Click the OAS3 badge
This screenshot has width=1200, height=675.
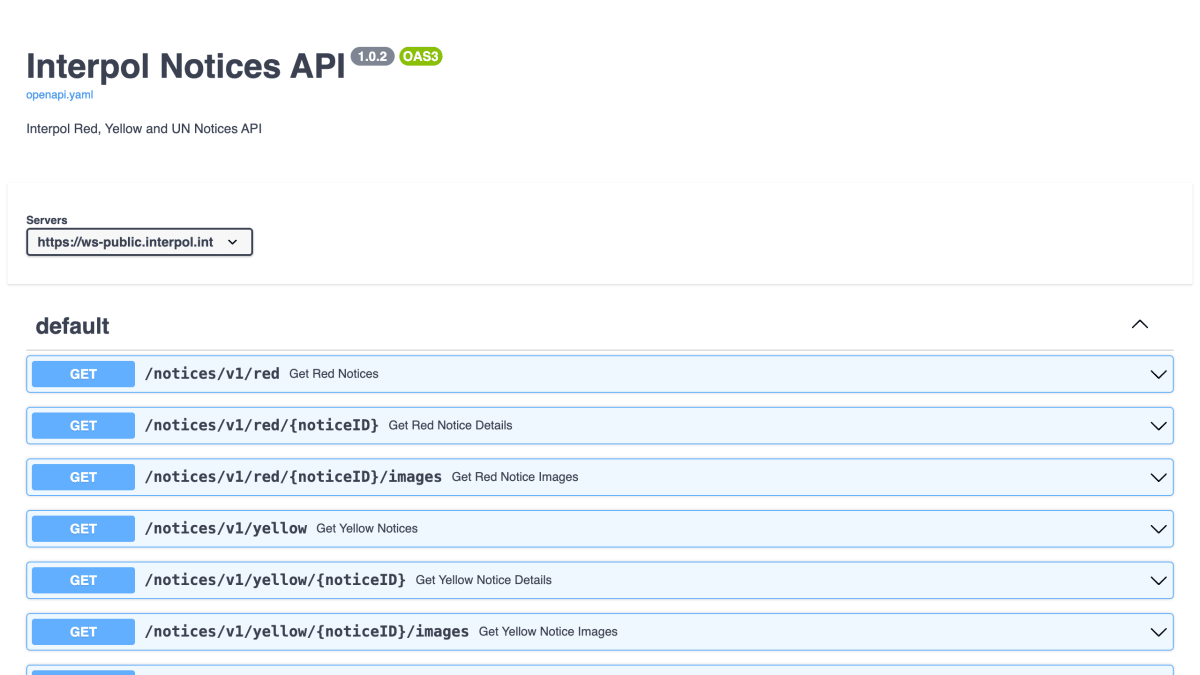click(x=420, y=57)
